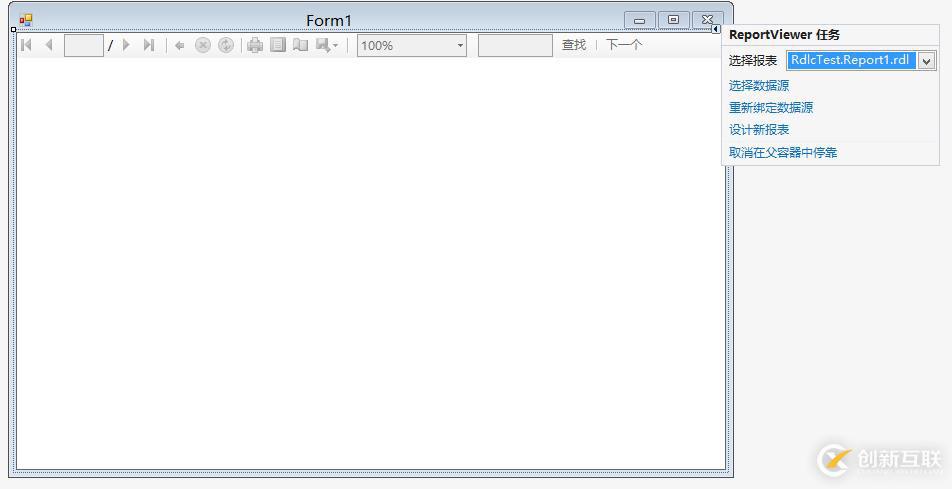Click the find text input field

tap(515, 46)
